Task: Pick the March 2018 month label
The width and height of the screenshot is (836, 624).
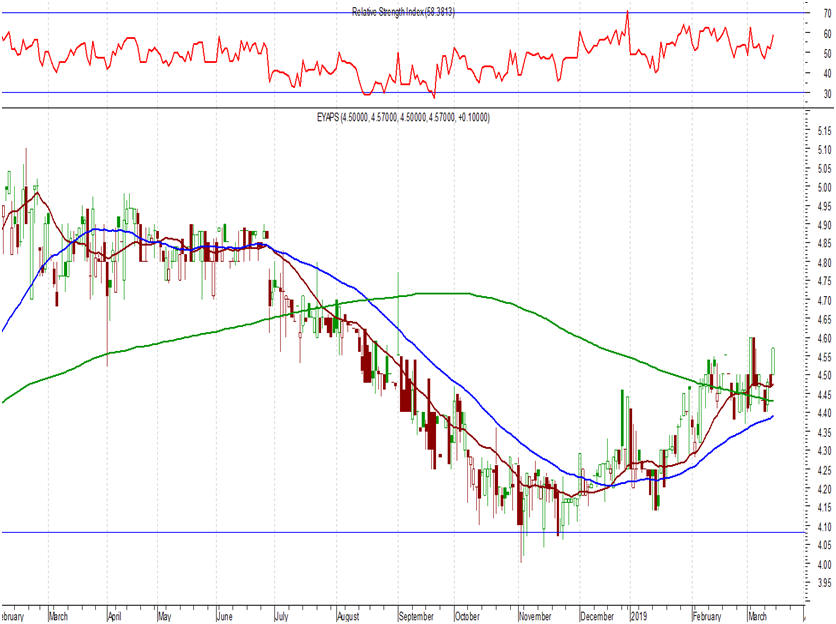Action: [x=58, y=616]
